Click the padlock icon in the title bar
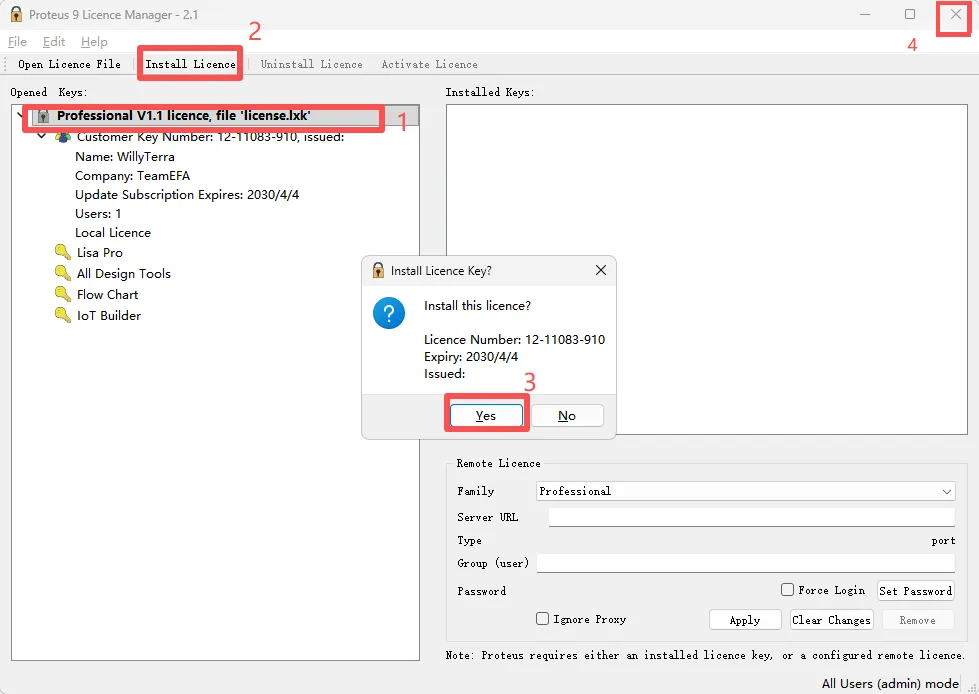 point(16,14)
